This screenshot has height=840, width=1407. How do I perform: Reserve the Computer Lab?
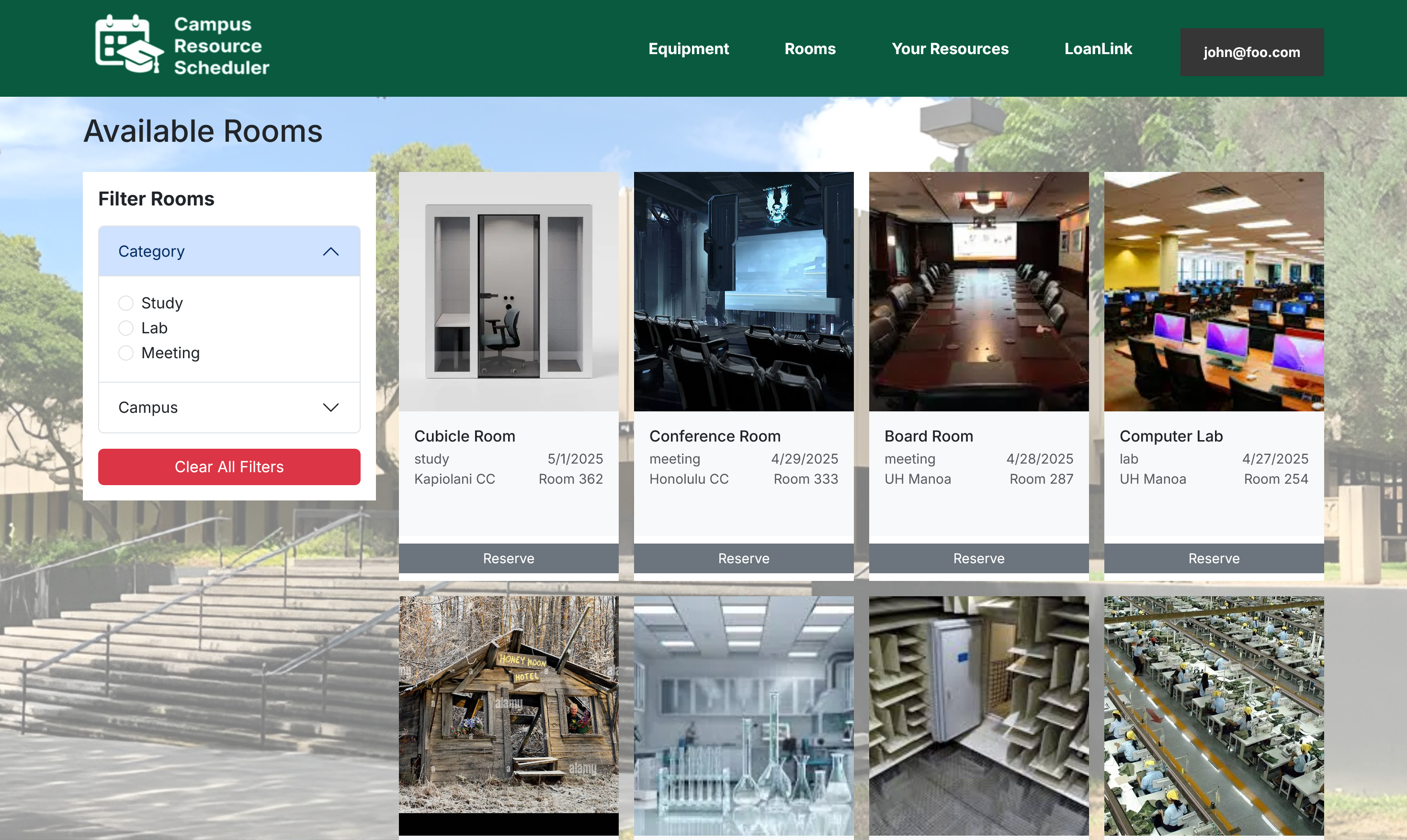(x=1214, y=558)
